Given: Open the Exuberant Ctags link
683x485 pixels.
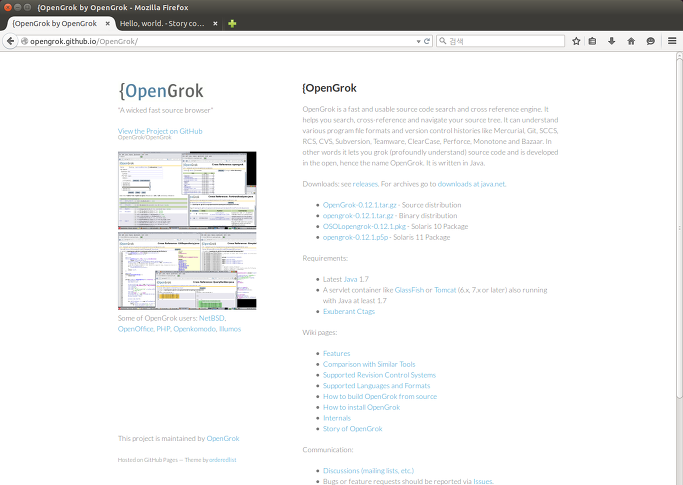Looking at the screenshot, I should point(348,312).
